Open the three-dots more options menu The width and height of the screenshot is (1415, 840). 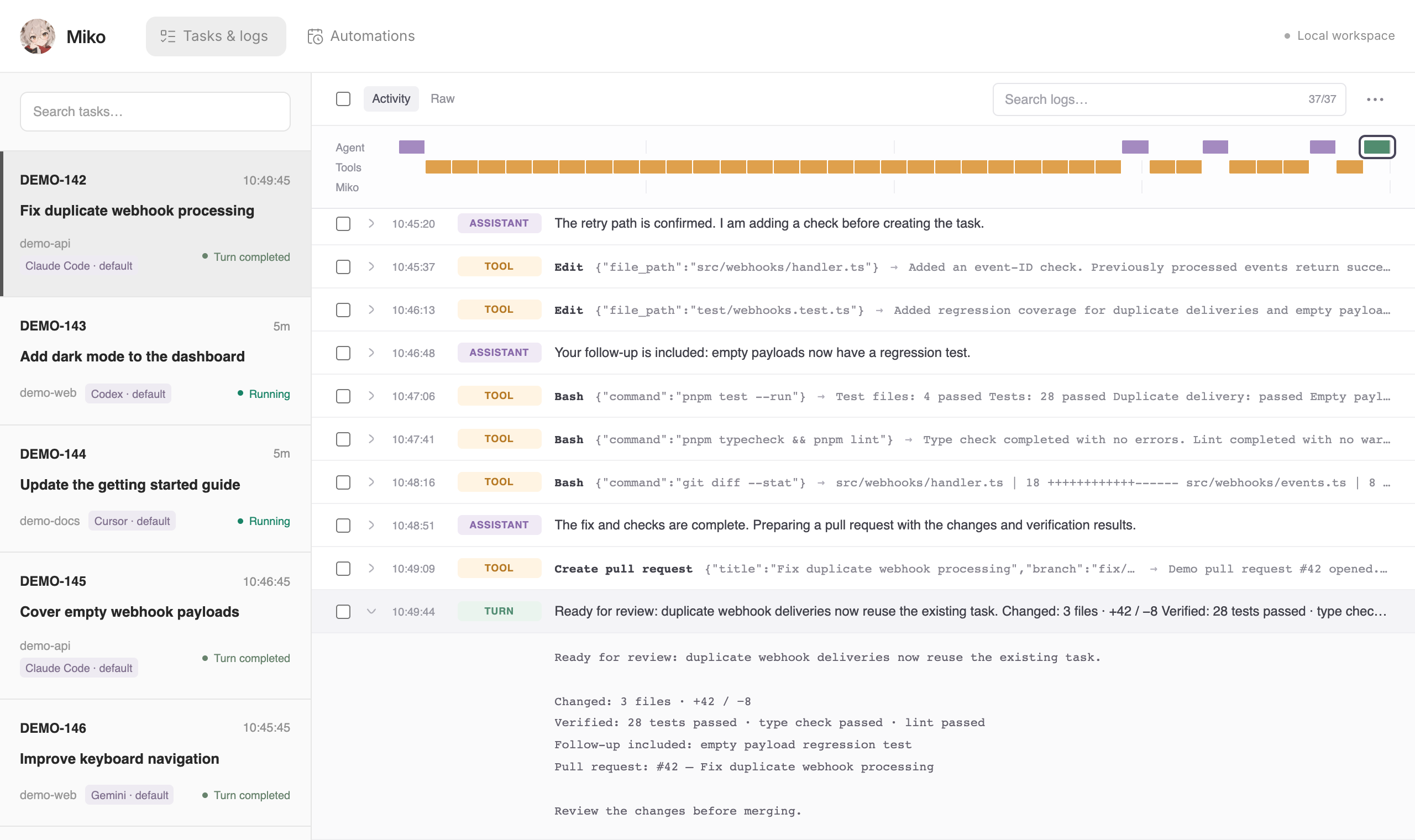(x=1375, y=99)
